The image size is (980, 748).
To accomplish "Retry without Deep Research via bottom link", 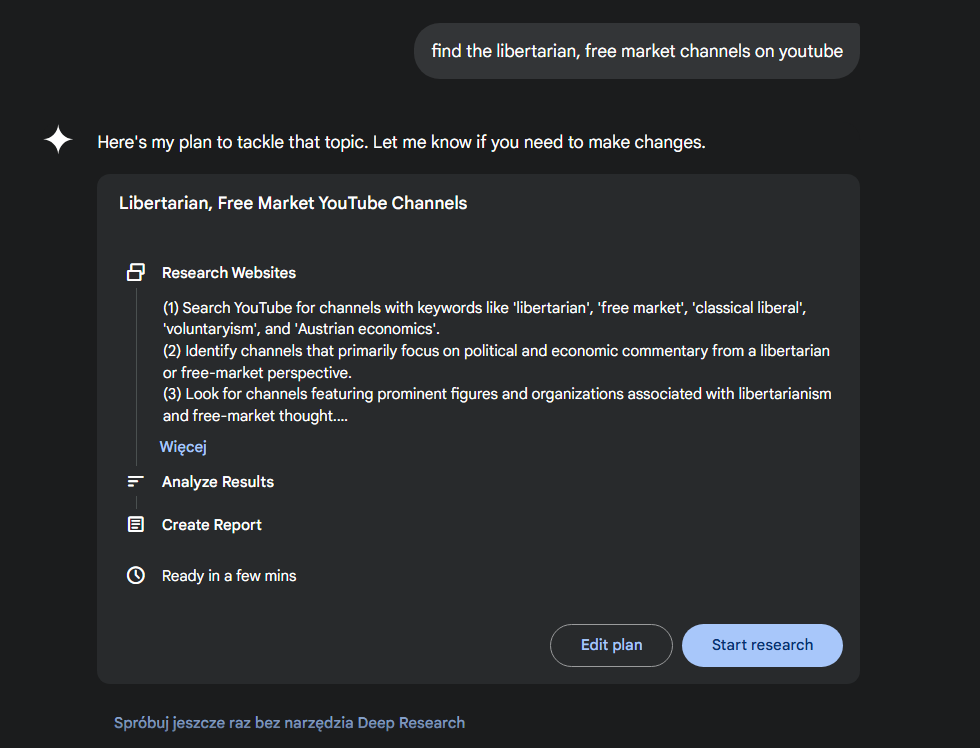I will [289, 723].
